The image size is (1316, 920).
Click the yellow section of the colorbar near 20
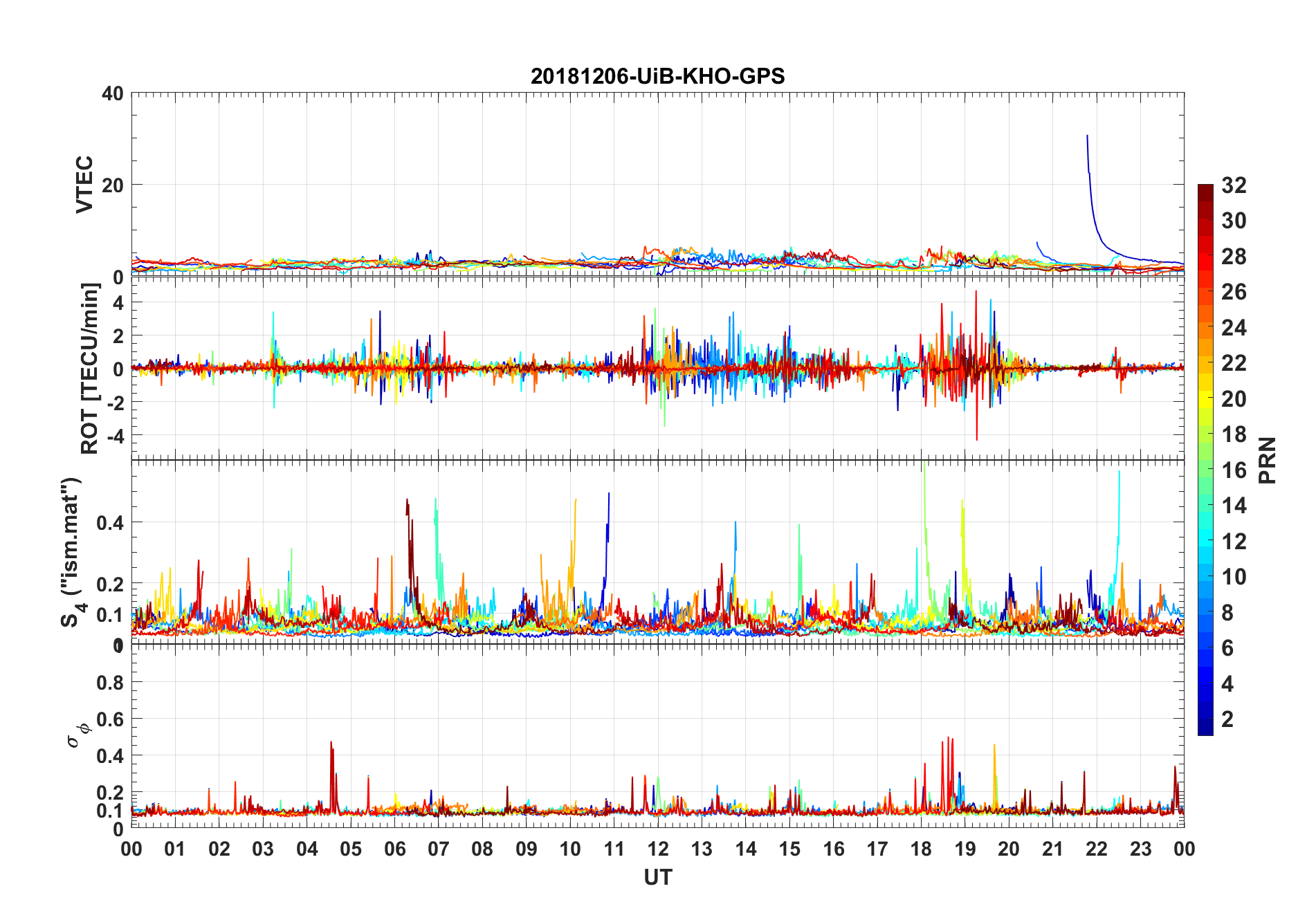coord(1205,398)
